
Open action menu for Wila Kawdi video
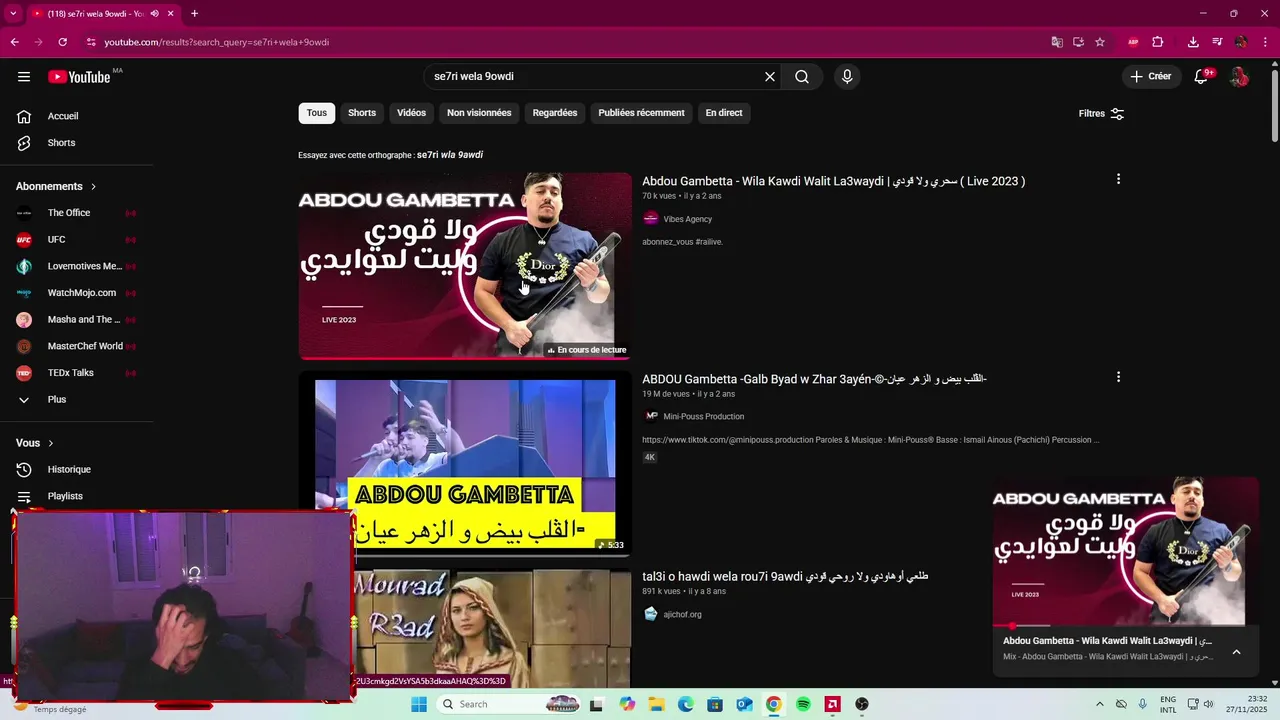1118,179
